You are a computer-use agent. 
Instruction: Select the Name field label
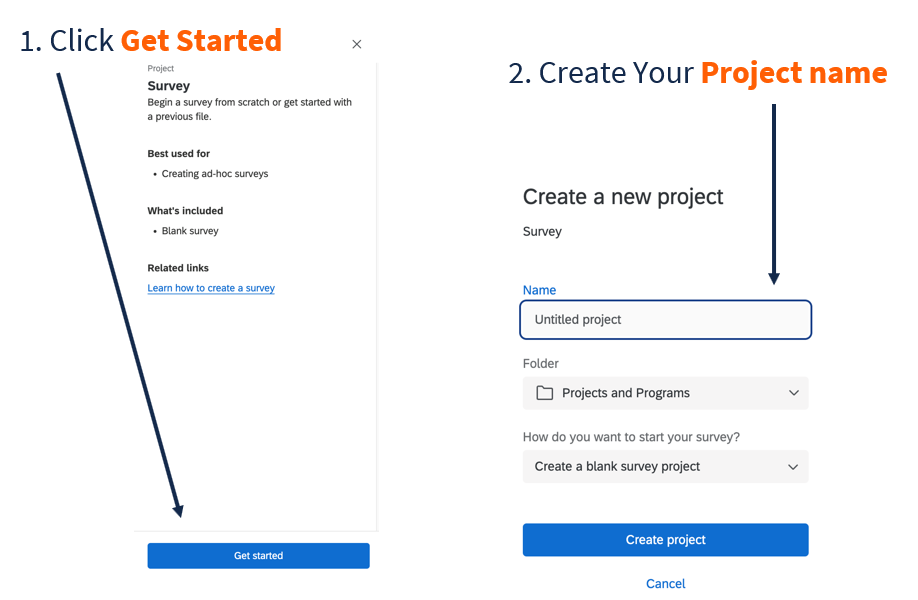coord(539,290)
